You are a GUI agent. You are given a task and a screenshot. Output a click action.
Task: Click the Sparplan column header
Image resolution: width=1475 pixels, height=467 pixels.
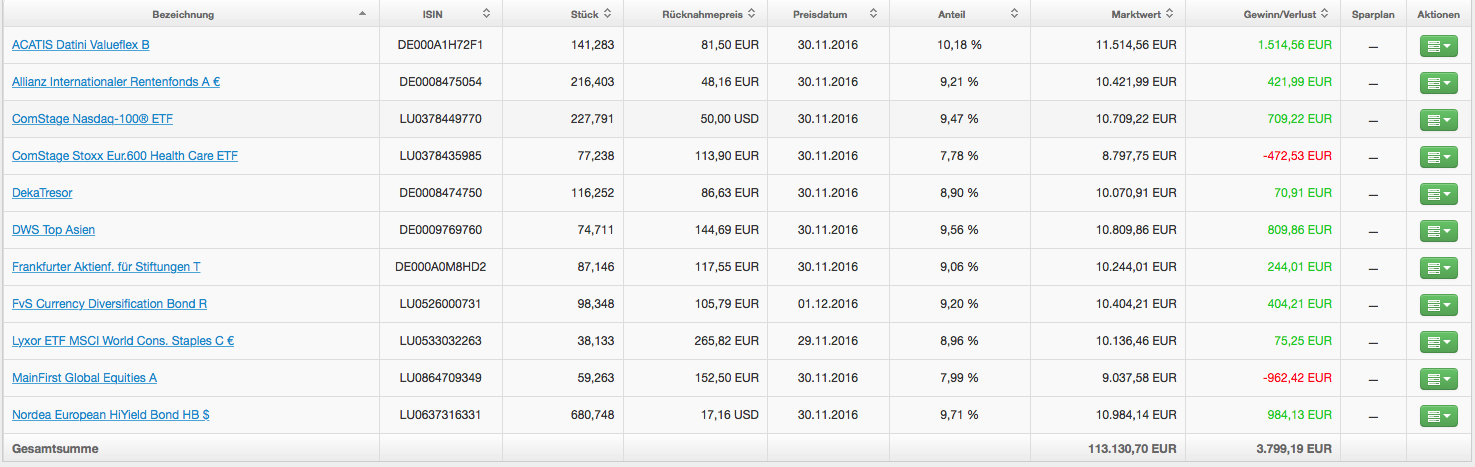pyautogui.click(x=1372, y=14)
